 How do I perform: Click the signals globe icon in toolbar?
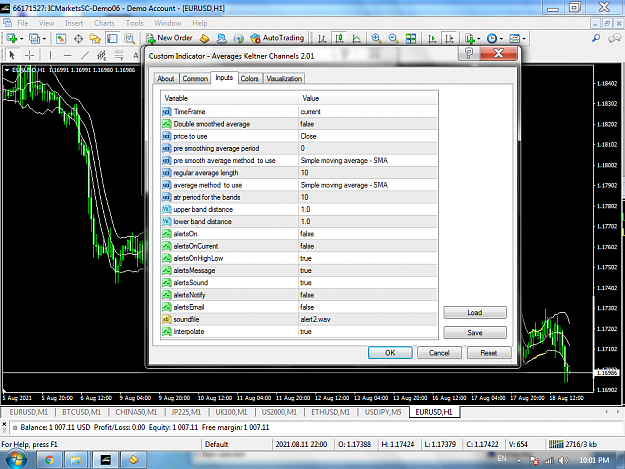pyautogui.click(x=238, y=39)
